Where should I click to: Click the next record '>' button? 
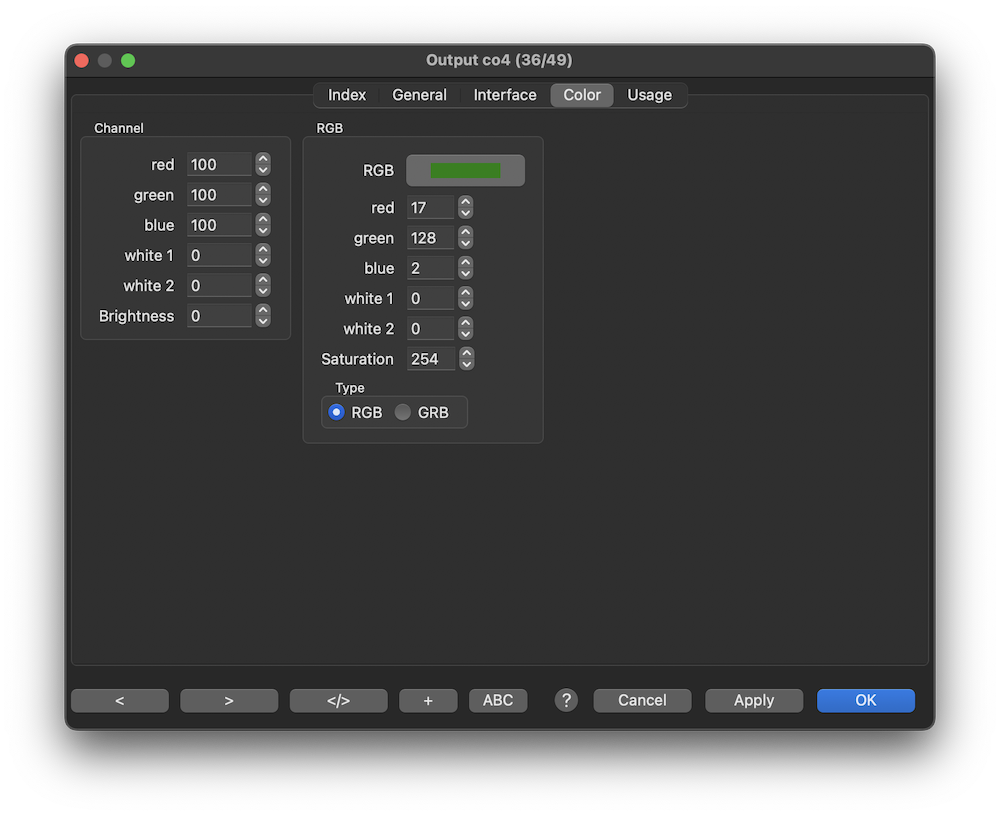pyautogui.click(x=229, y=700)
